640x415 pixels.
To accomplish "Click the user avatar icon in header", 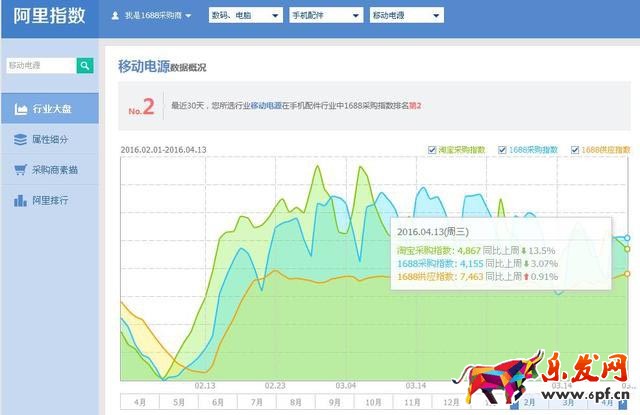I will click(x=115, y=16).
